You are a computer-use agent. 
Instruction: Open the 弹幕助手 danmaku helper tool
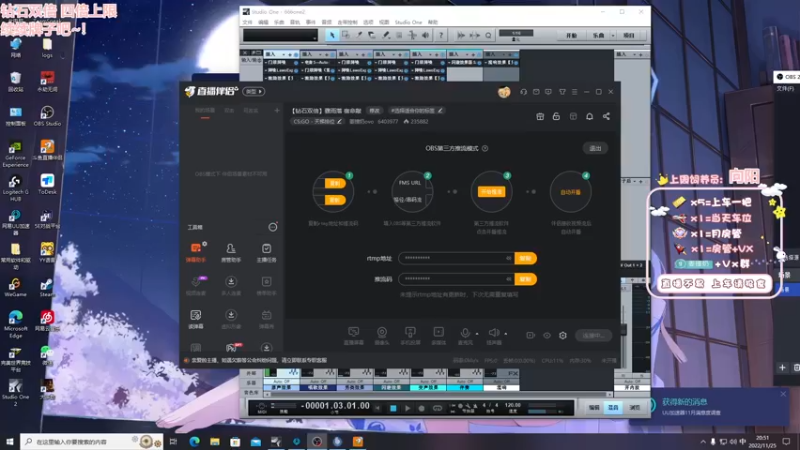(196, 252)
